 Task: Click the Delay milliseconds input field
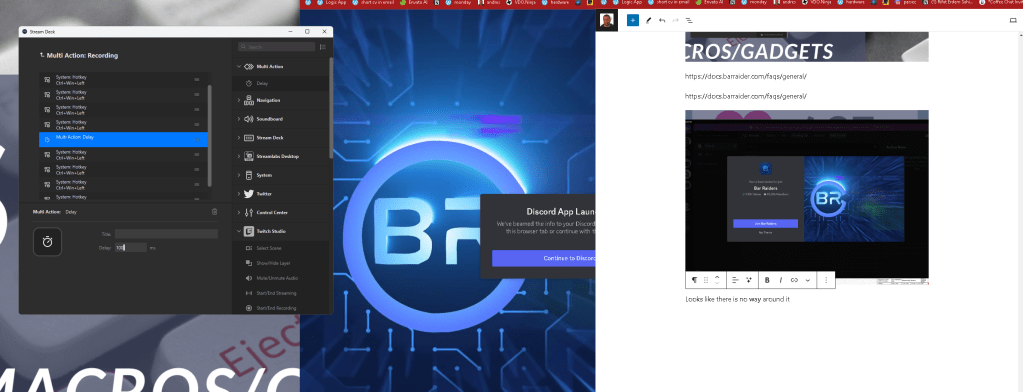coord(130,248)
